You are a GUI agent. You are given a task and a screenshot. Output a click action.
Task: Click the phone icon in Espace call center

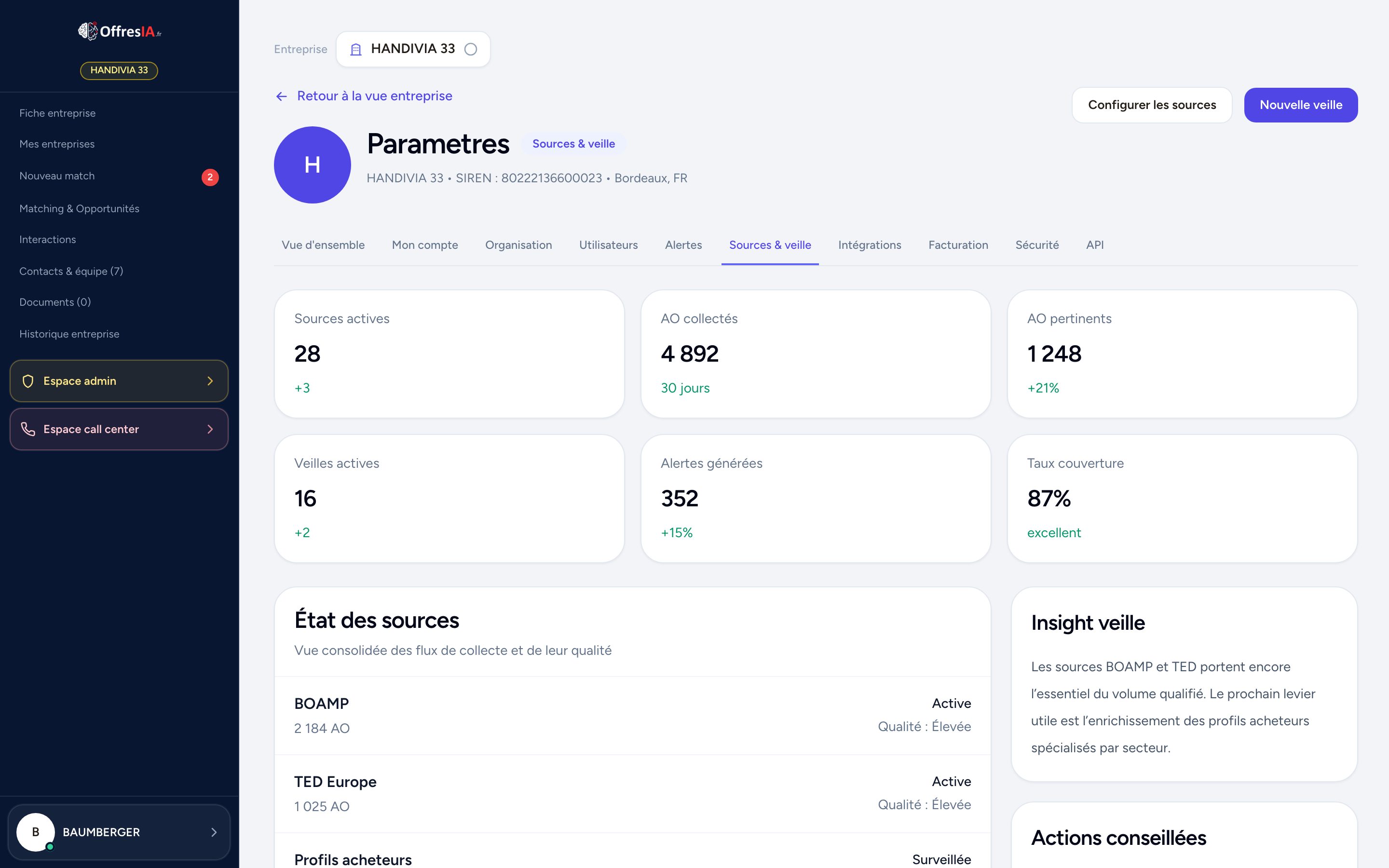click(x=27, y=429)
